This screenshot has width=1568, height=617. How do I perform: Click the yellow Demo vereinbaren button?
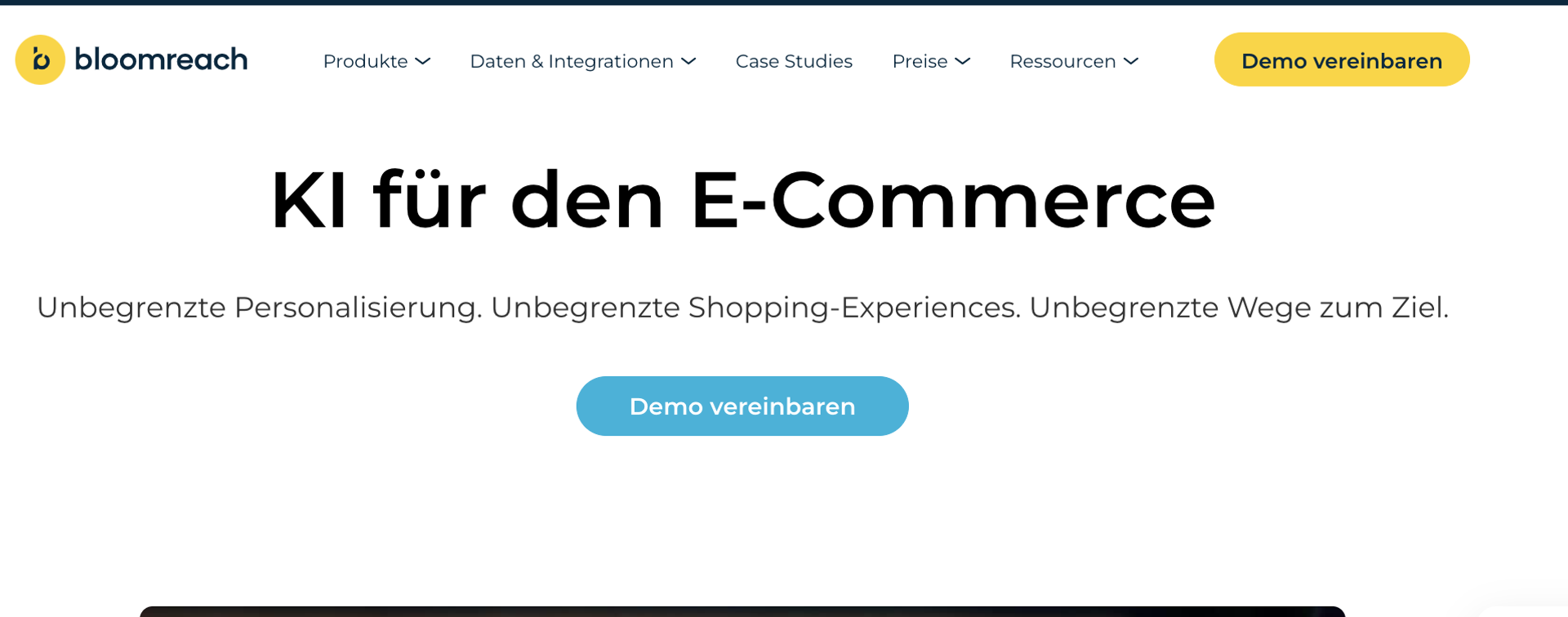coord(1342,60)
